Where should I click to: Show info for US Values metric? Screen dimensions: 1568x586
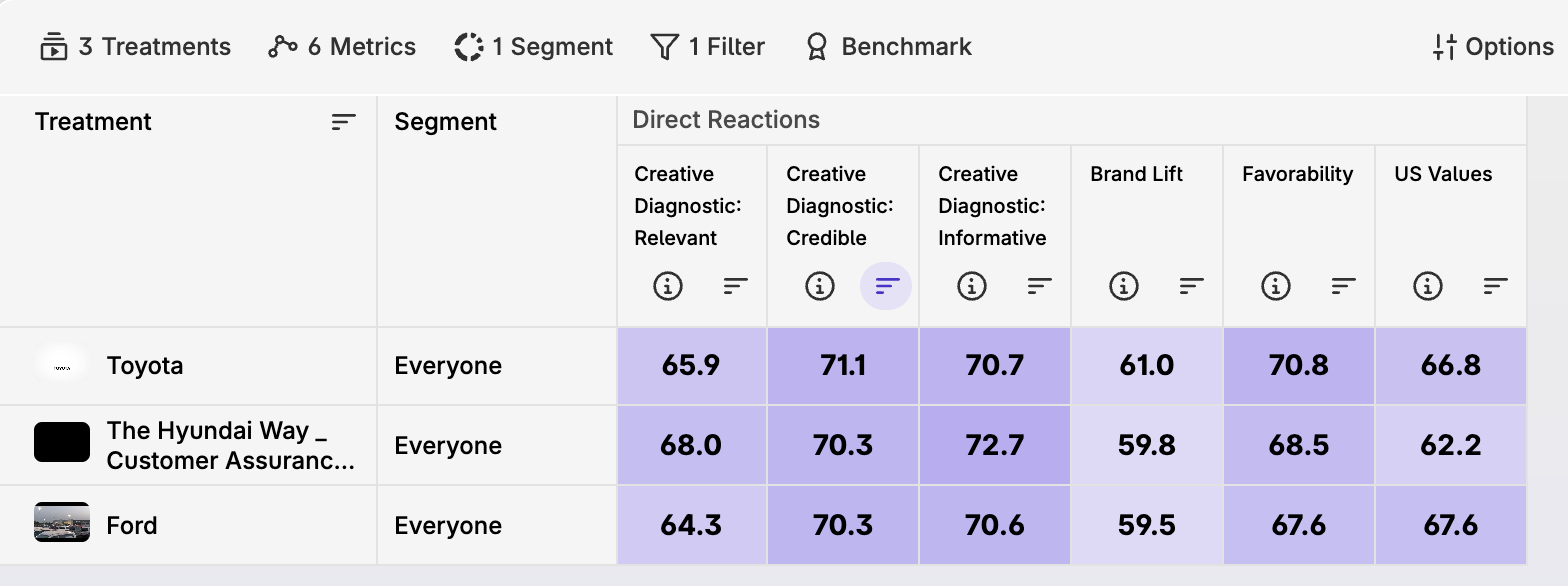1428,287
